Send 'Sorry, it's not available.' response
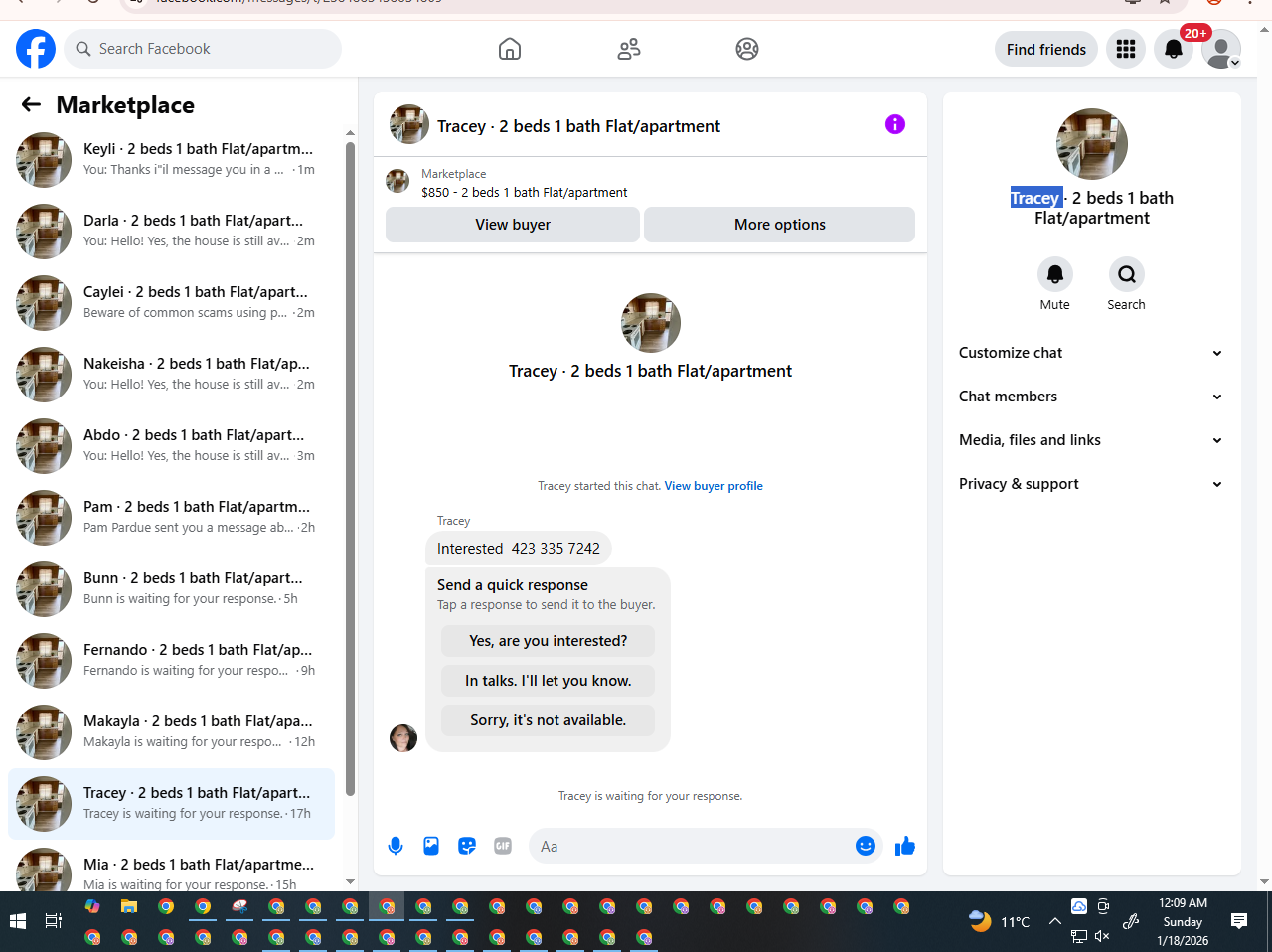The height and width of the screenshot is (952, 1272). click(x=549, y=720)
